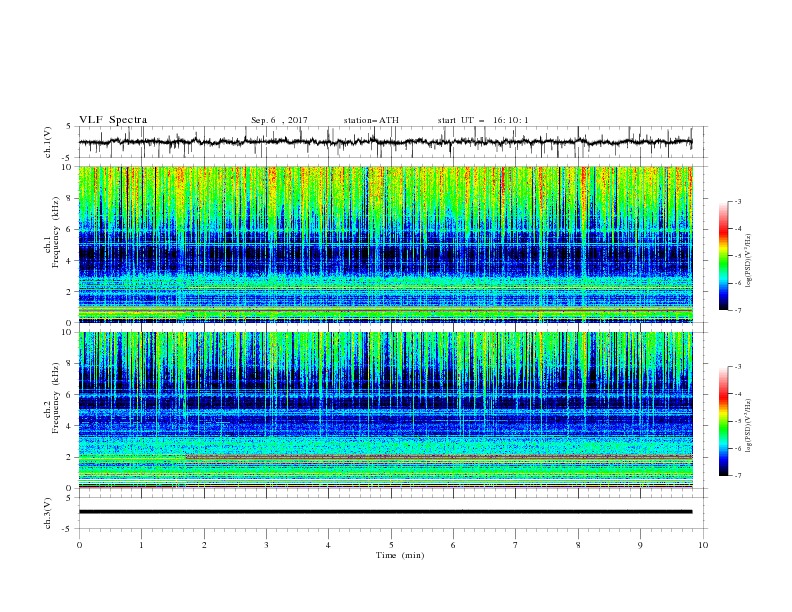Click time axis tick label "5"

(x=391, y=545)
